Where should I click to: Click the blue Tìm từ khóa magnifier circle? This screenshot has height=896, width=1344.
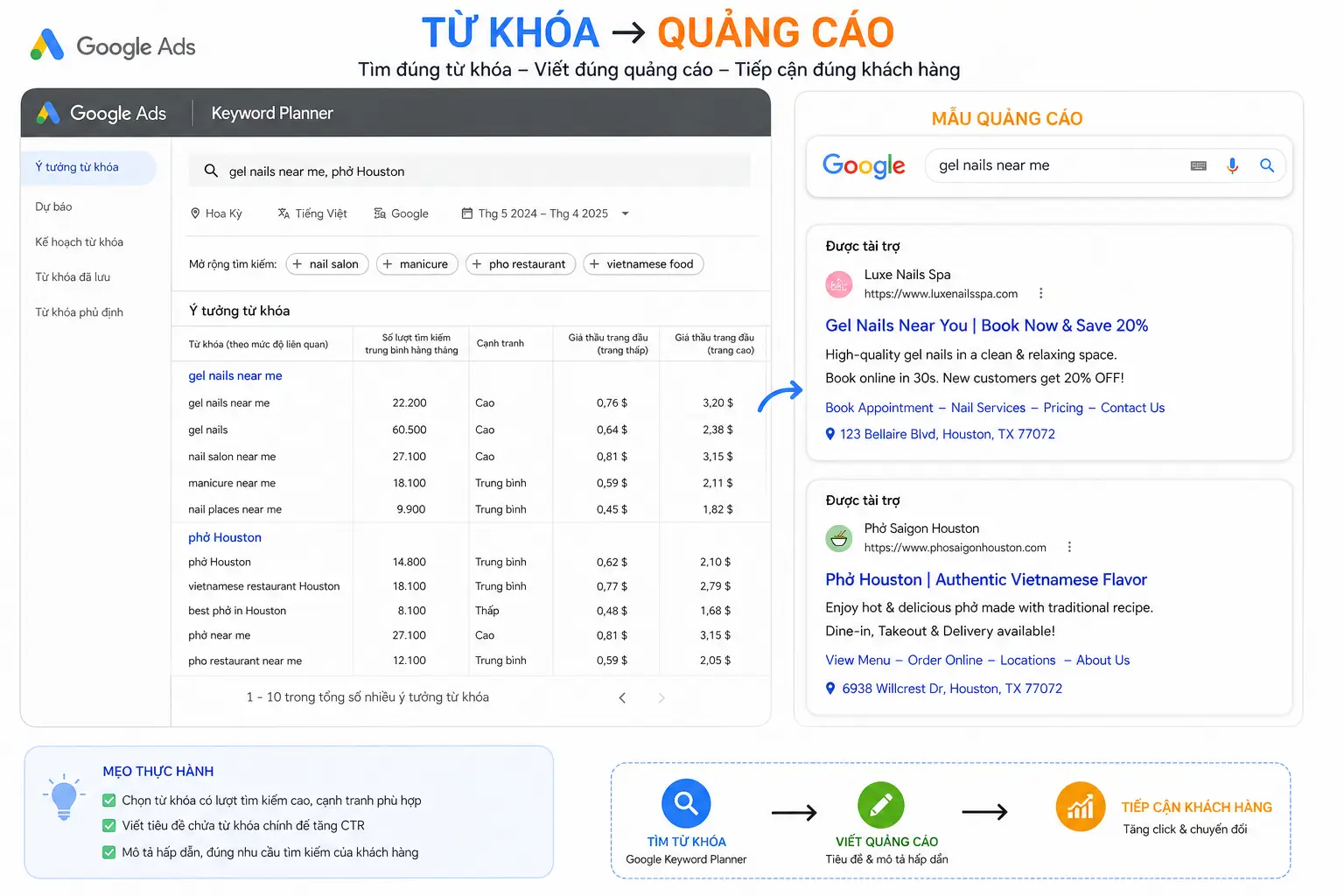click(x=686, y=803)
